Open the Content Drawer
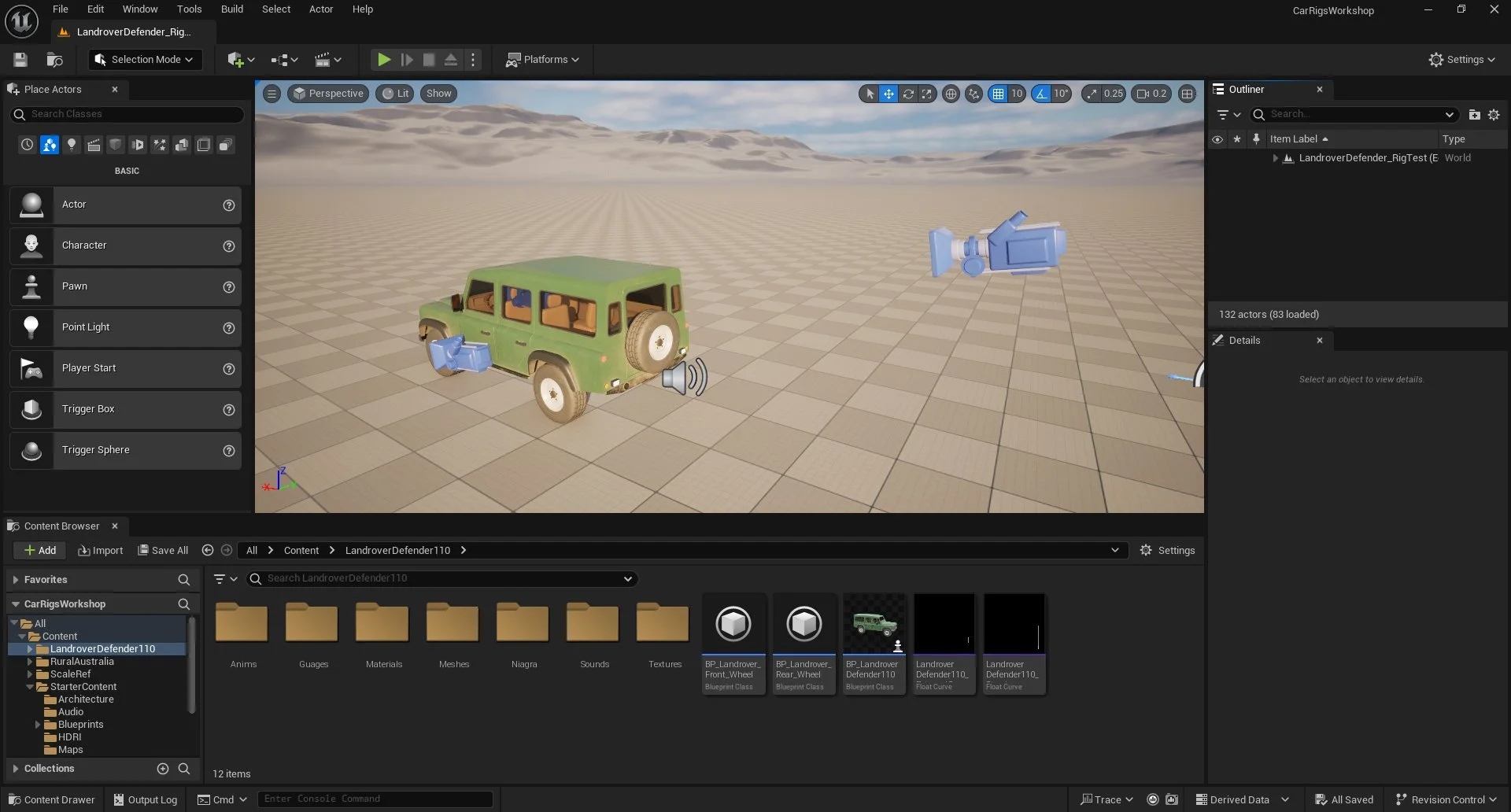Image resolution: width=1511 pixels, height=812 pixels. pos(52,800)
